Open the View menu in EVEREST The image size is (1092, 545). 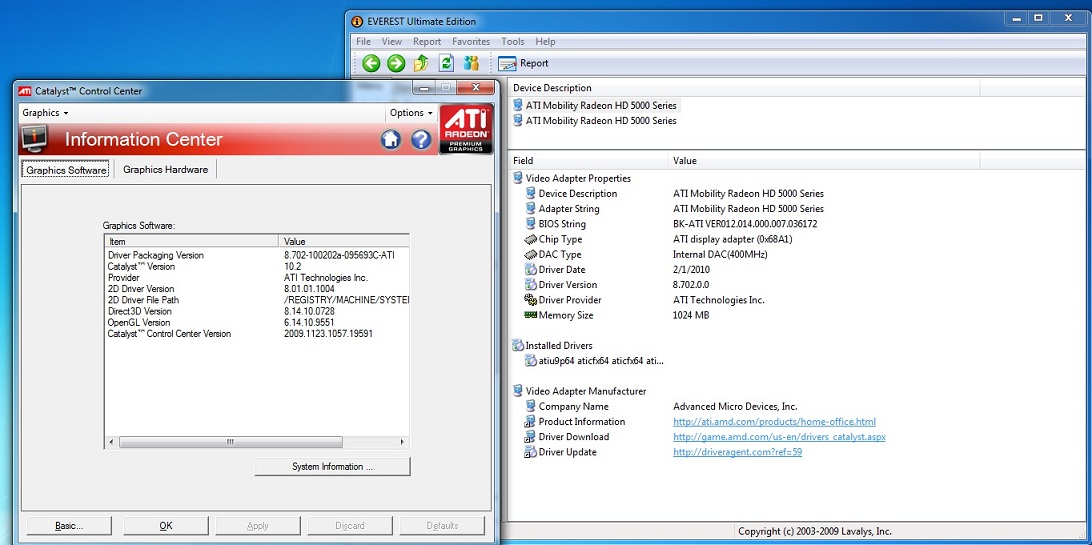click(x=392, y=42)
